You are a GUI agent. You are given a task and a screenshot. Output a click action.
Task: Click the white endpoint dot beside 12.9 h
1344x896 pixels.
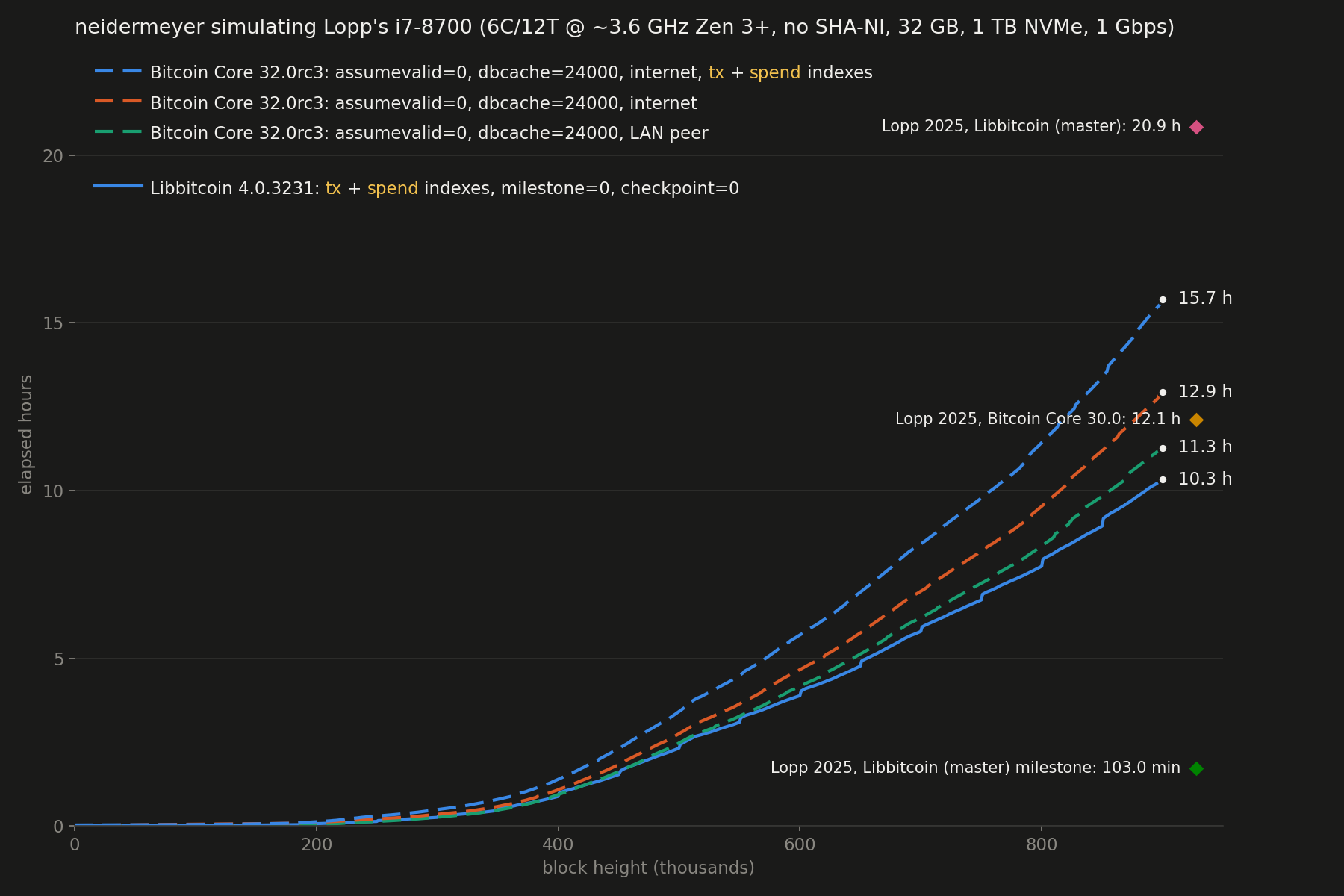pos(1163,392)
